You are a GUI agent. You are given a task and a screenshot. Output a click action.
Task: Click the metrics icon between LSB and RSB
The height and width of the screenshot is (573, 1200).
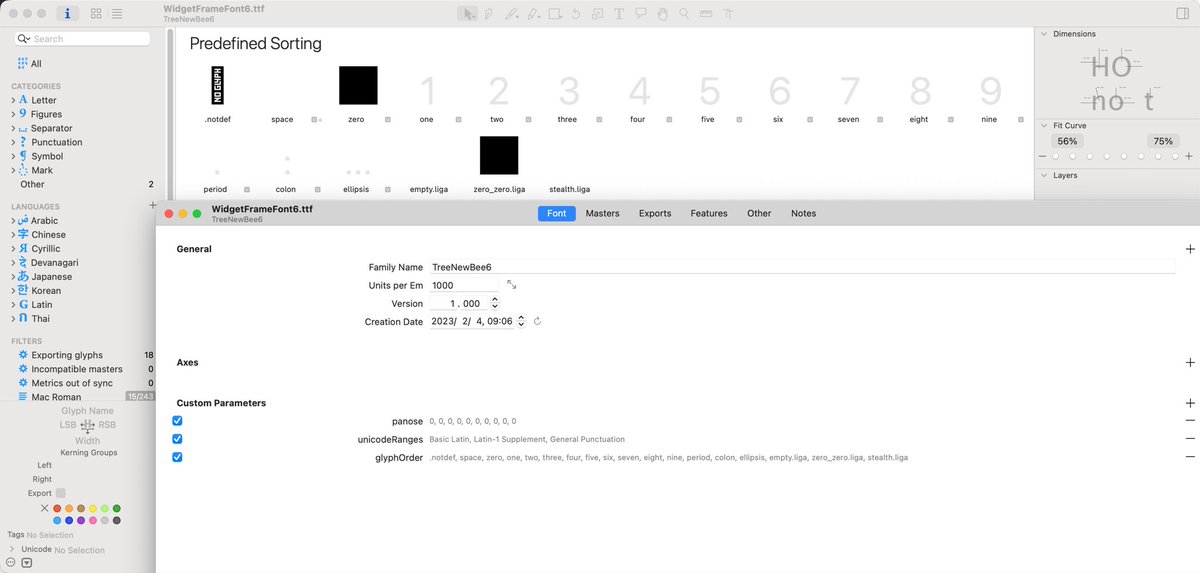pos(87,425)
